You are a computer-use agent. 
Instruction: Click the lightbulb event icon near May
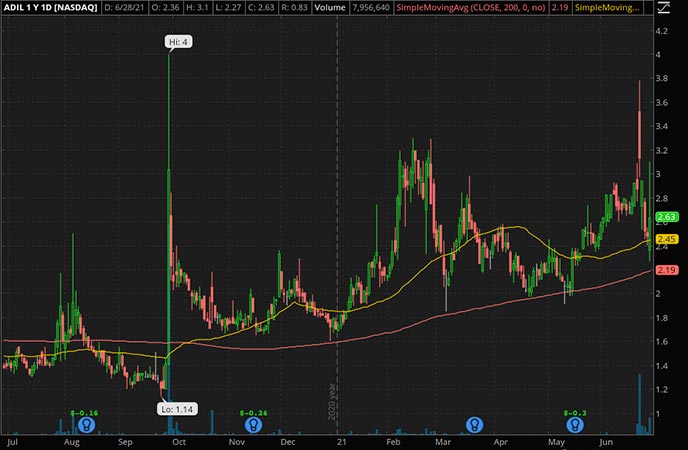pyautogui.click(x=575, y=425)
